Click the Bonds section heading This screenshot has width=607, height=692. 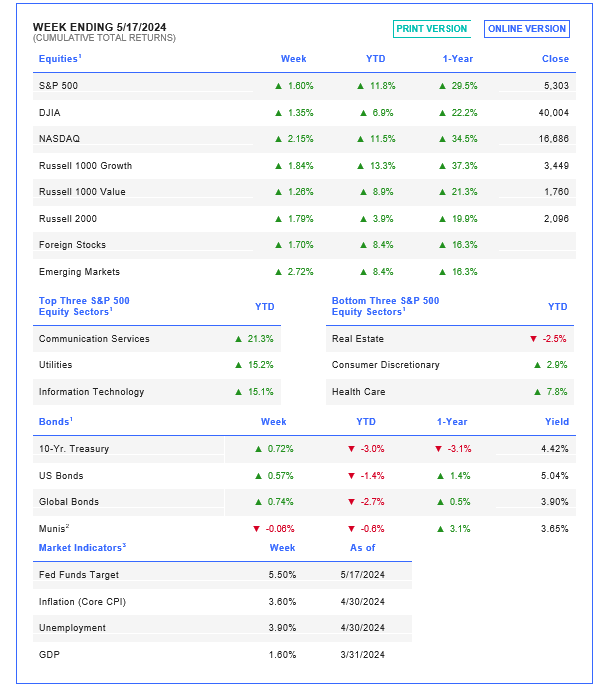(56, 421)
